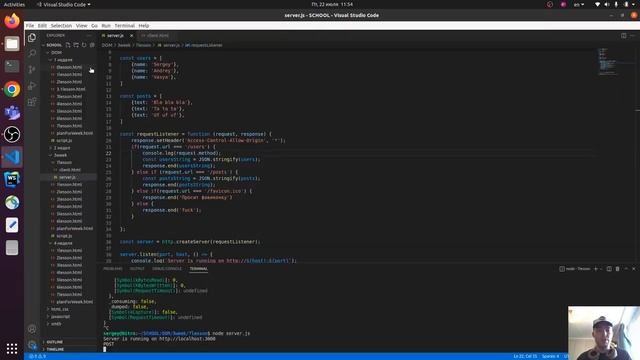
Task: Kill the terminal with trash icon
Action: (618, 269)
